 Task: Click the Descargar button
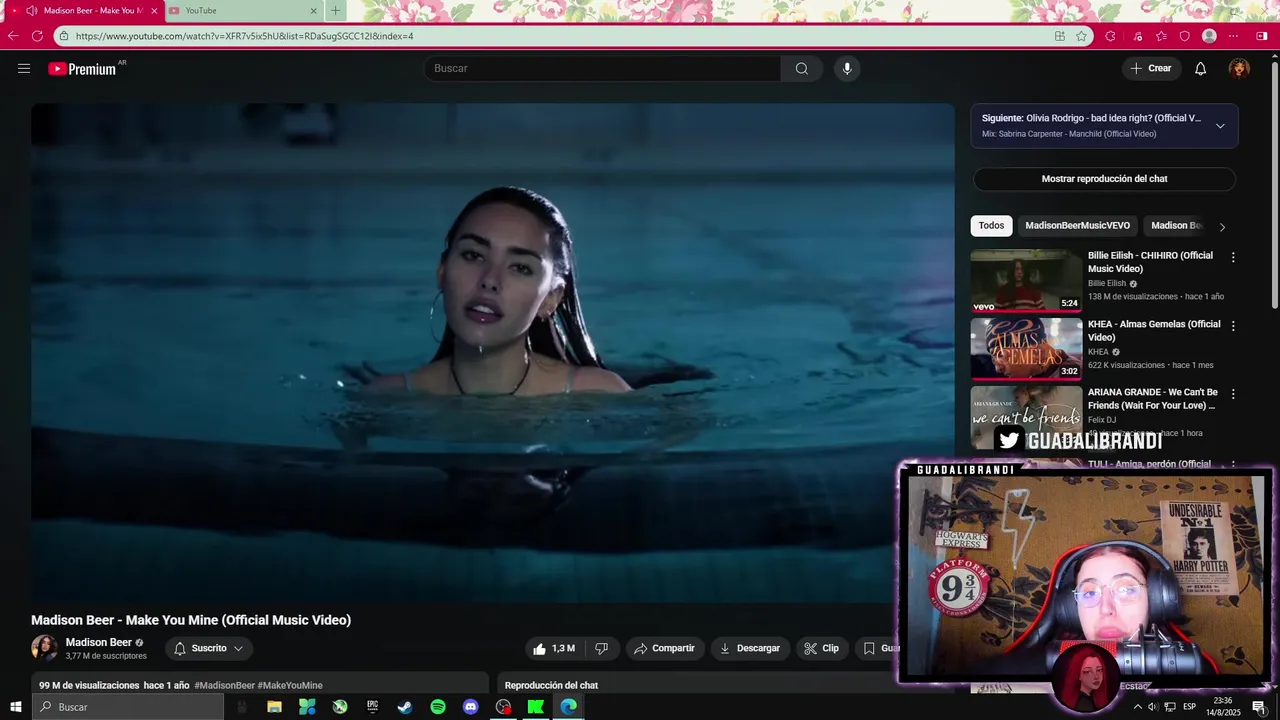point(750,648)
